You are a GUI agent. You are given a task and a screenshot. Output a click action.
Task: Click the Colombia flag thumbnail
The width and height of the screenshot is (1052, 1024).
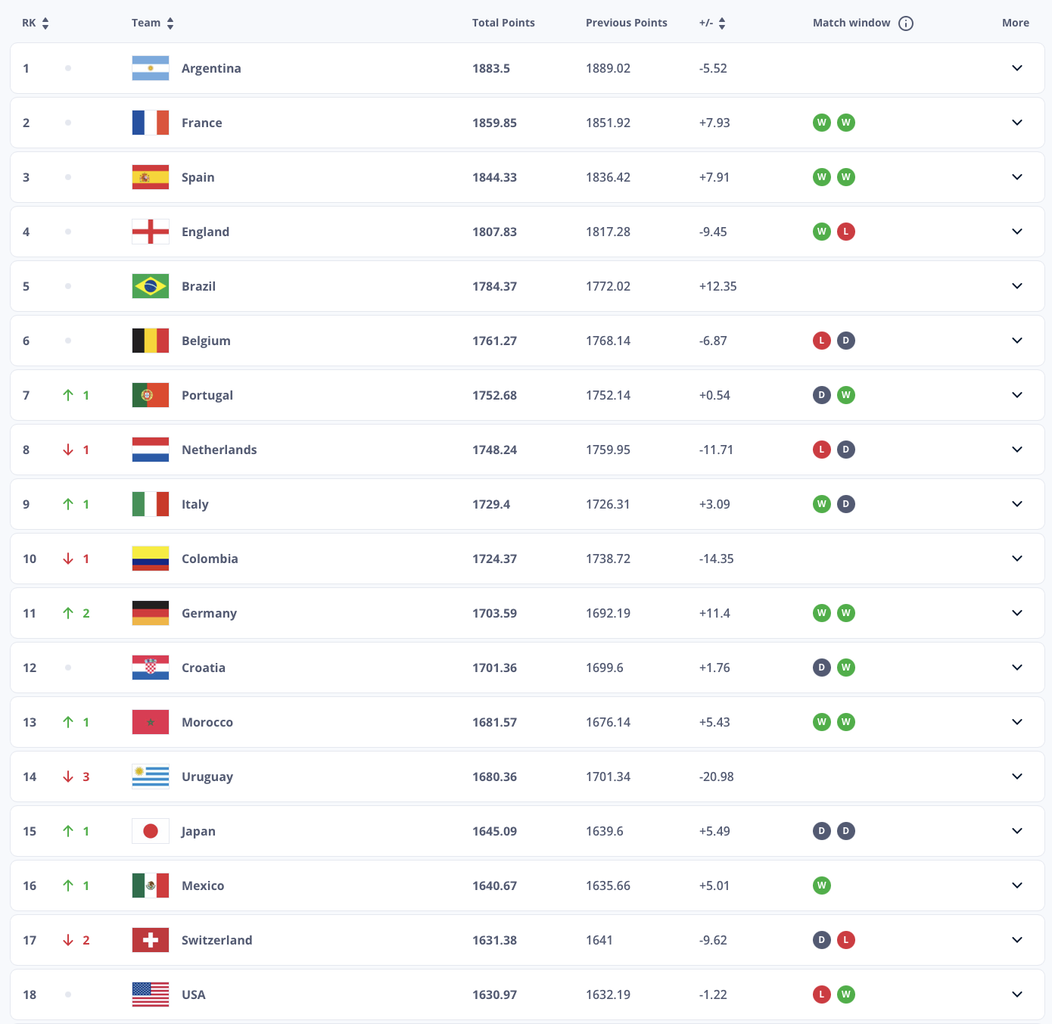point(150,559)
